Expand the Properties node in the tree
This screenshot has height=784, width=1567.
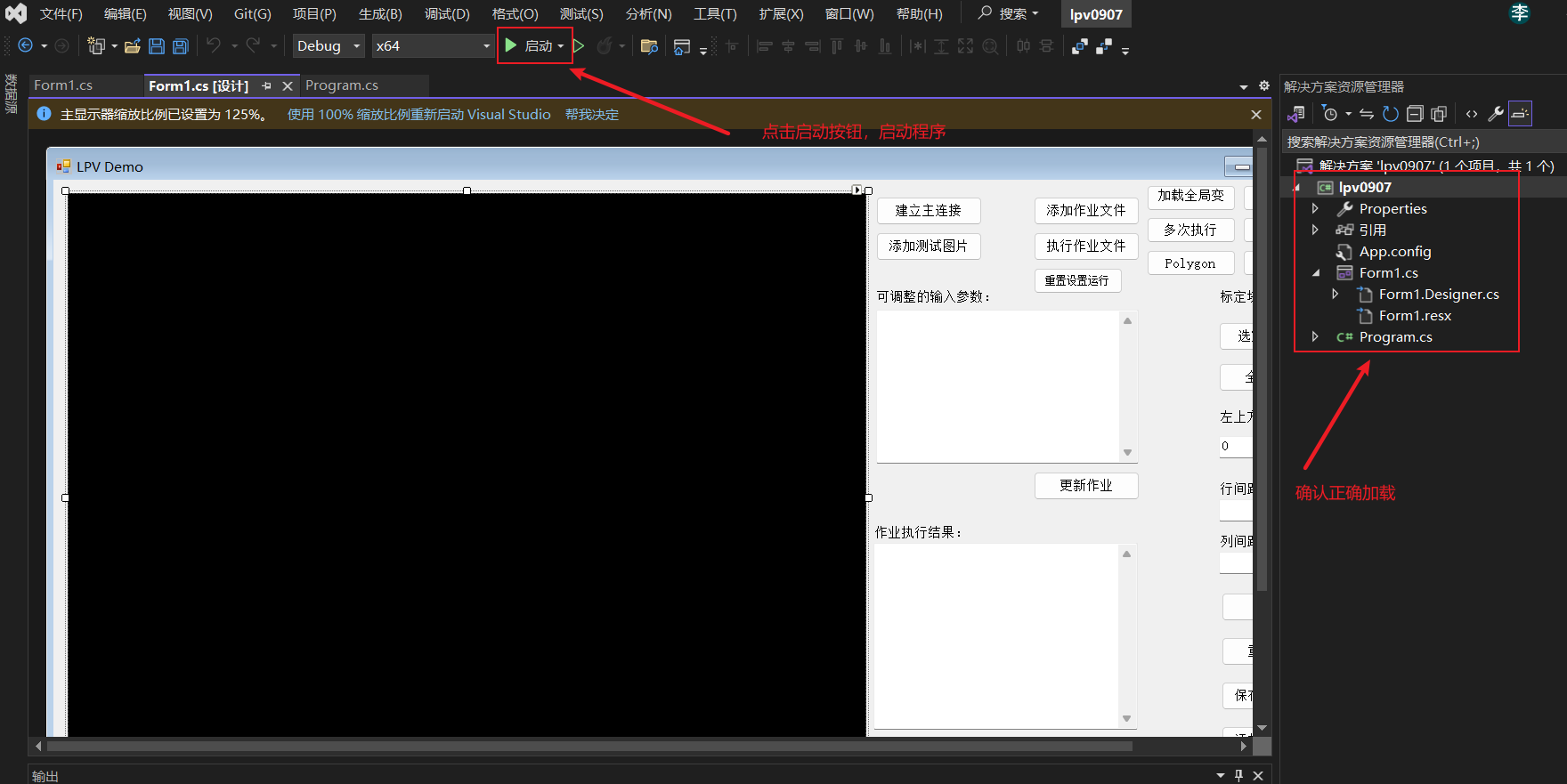click(x=1315, y=208)
